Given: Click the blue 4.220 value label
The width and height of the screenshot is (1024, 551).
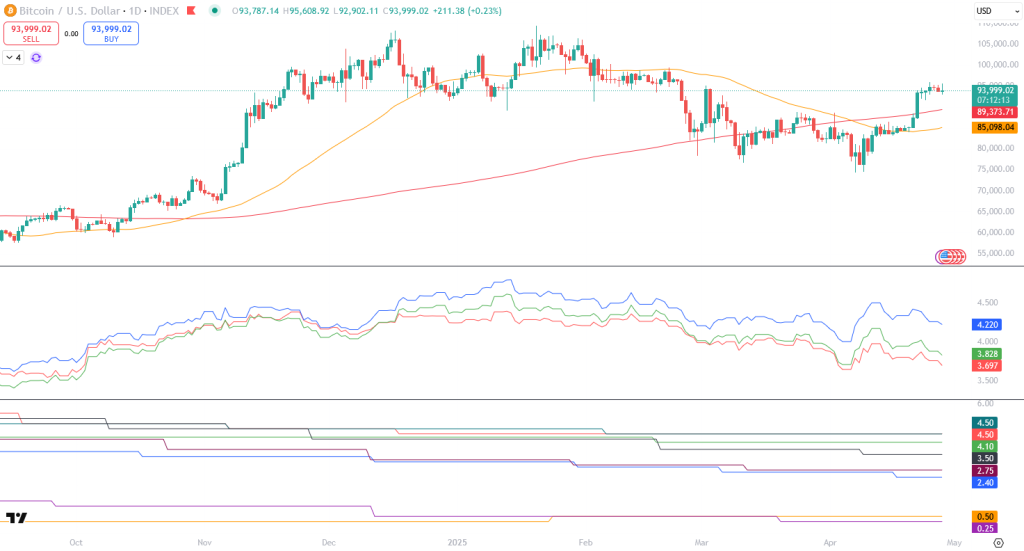Looking at the screenshot, I should pyautogui.click(x=987, y=324).
